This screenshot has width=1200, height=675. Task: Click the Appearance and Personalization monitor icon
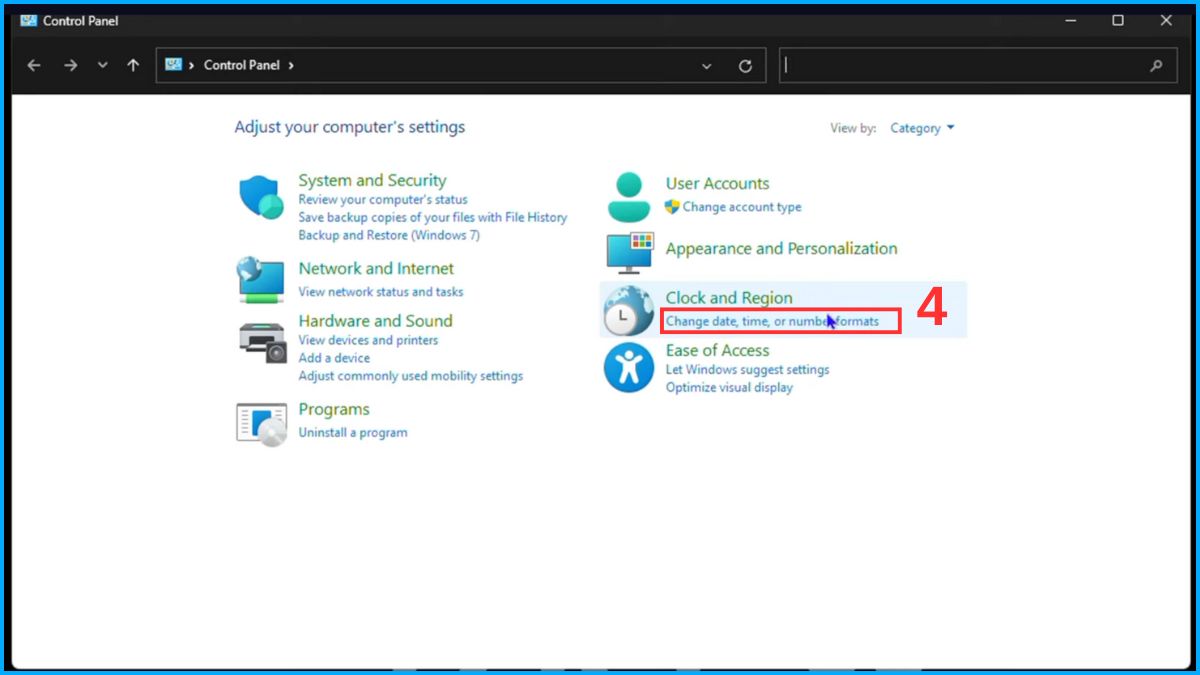tap(629, 251)
